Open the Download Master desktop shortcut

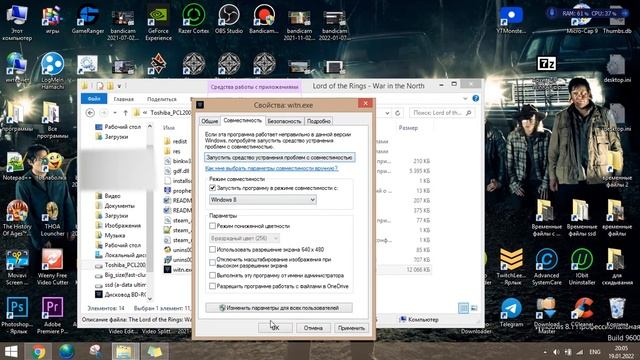click(547, 315)
